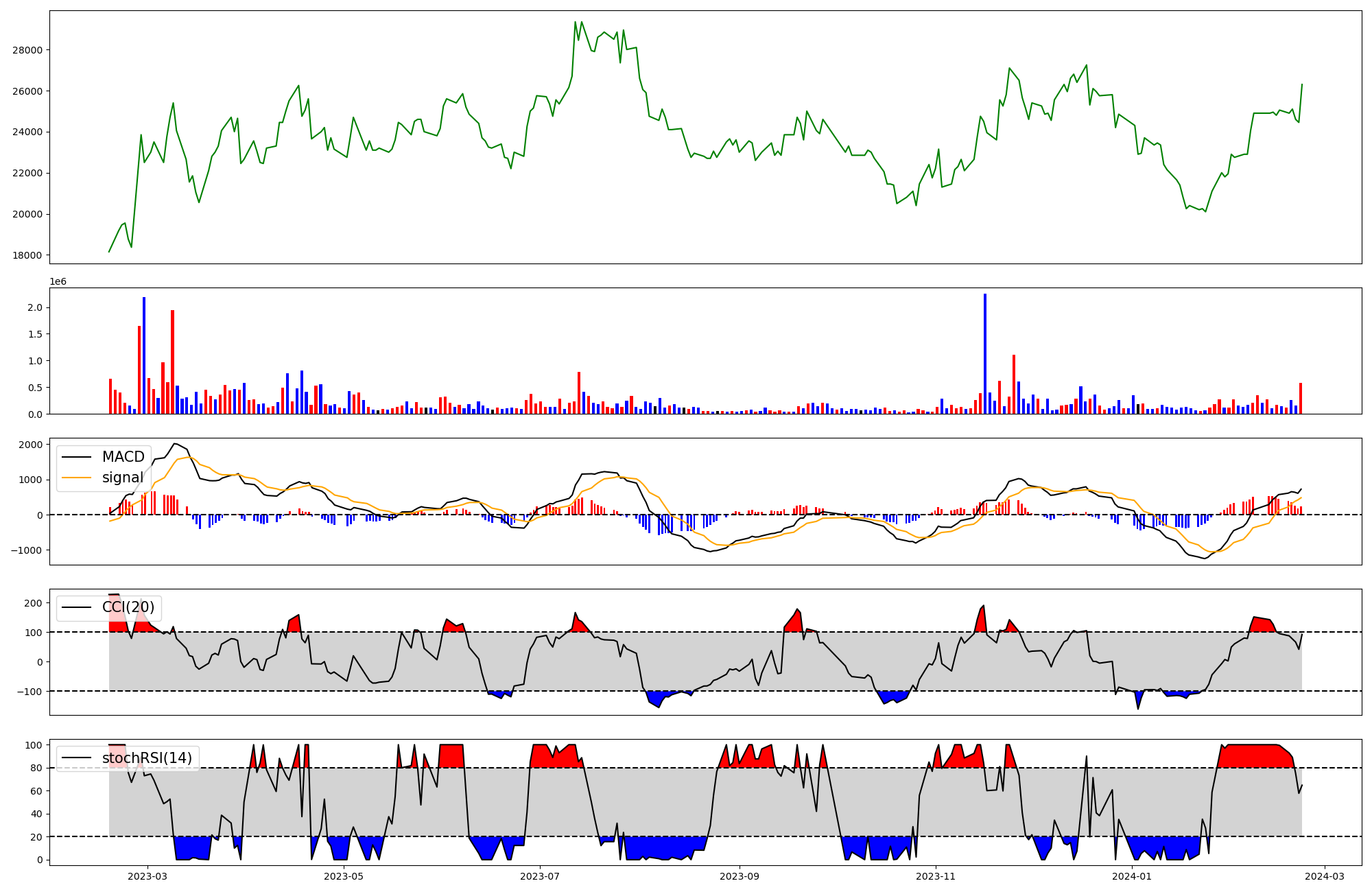Select the 2023-11 date tick label
1372x892 pixels.
pyautogui.click(x=936, y=876)
